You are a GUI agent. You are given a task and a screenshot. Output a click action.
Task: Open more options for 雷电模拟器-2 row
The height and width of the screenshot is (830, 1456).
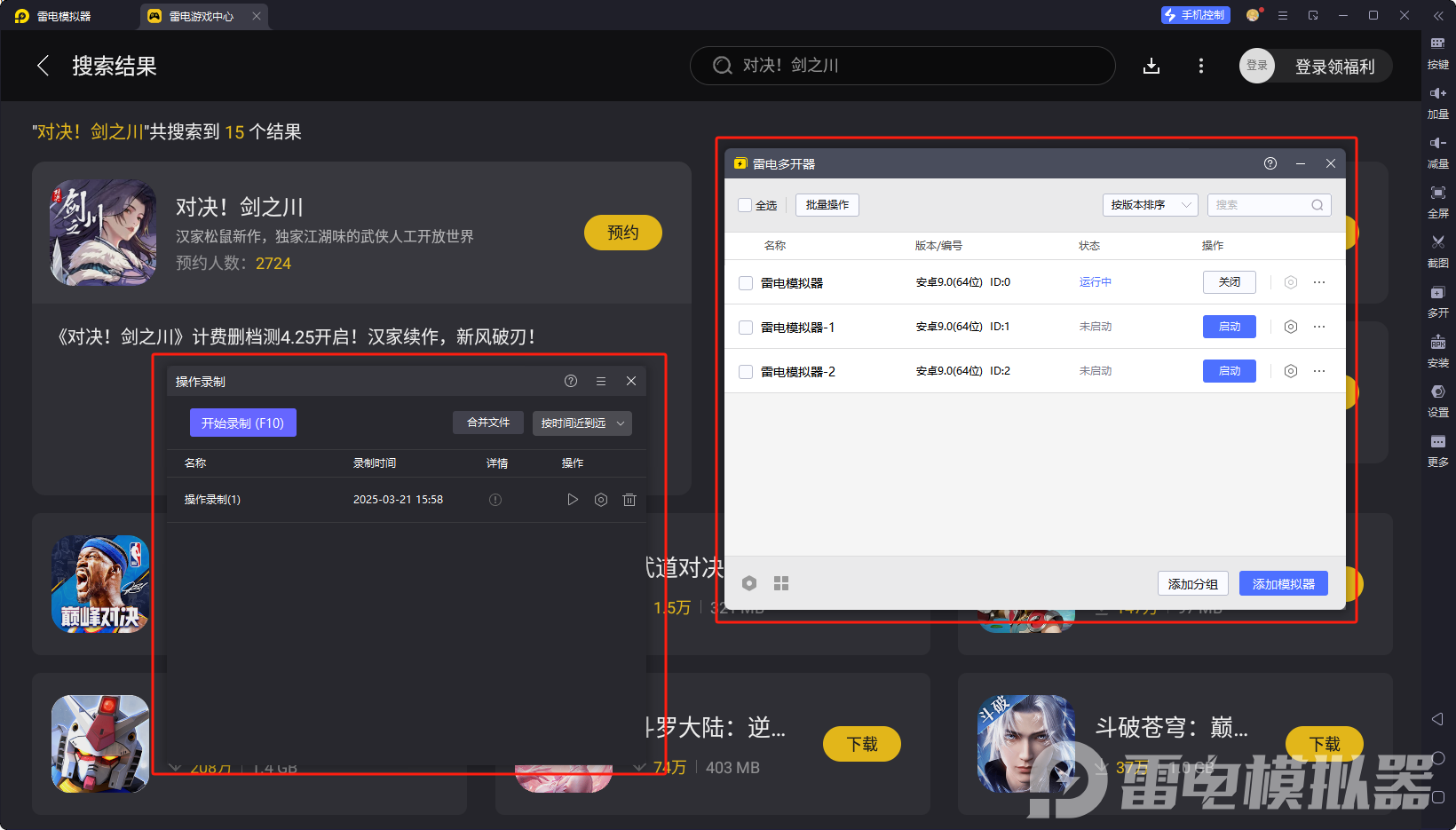1319,371
